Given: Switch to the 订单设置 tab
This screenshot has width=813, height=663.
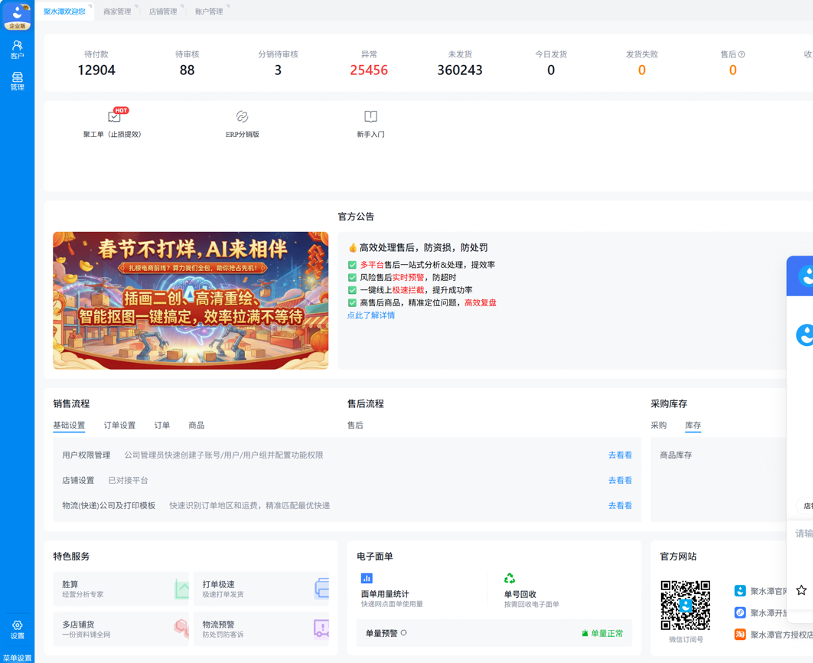Looking at the screenshot, I should coord(121,424).
